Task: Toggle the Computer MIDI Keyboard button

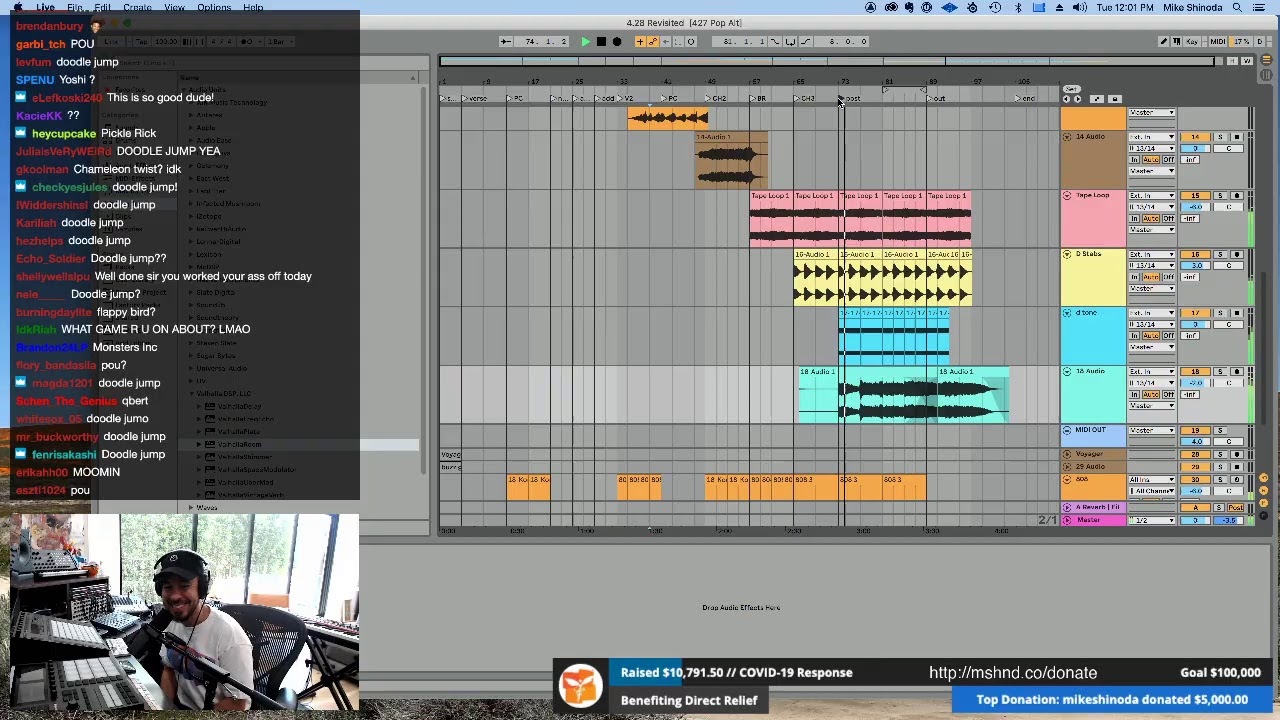Action: [1177, 41]
